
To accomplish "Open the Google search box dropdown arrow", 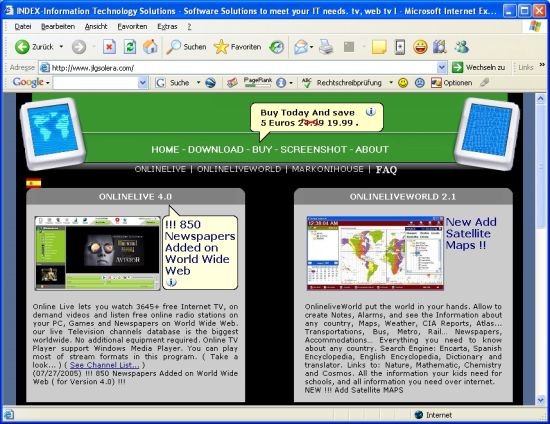I will (142, 83).
